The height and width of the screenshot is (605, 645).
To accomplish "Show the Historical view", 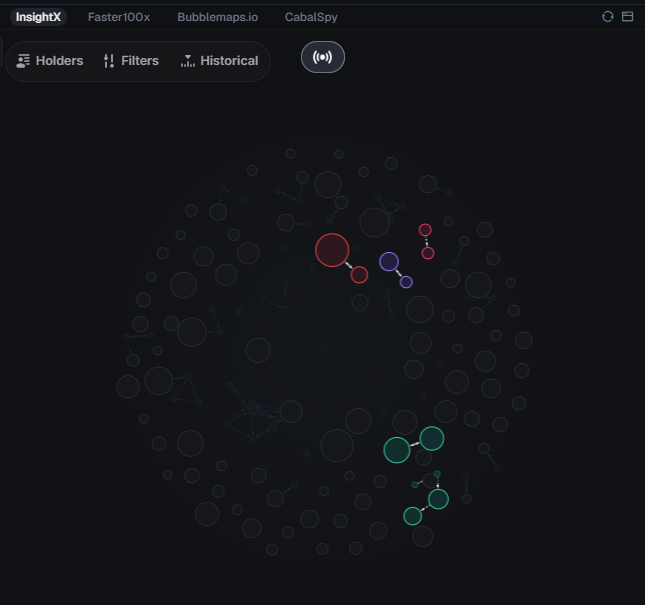I will point(220,61).
